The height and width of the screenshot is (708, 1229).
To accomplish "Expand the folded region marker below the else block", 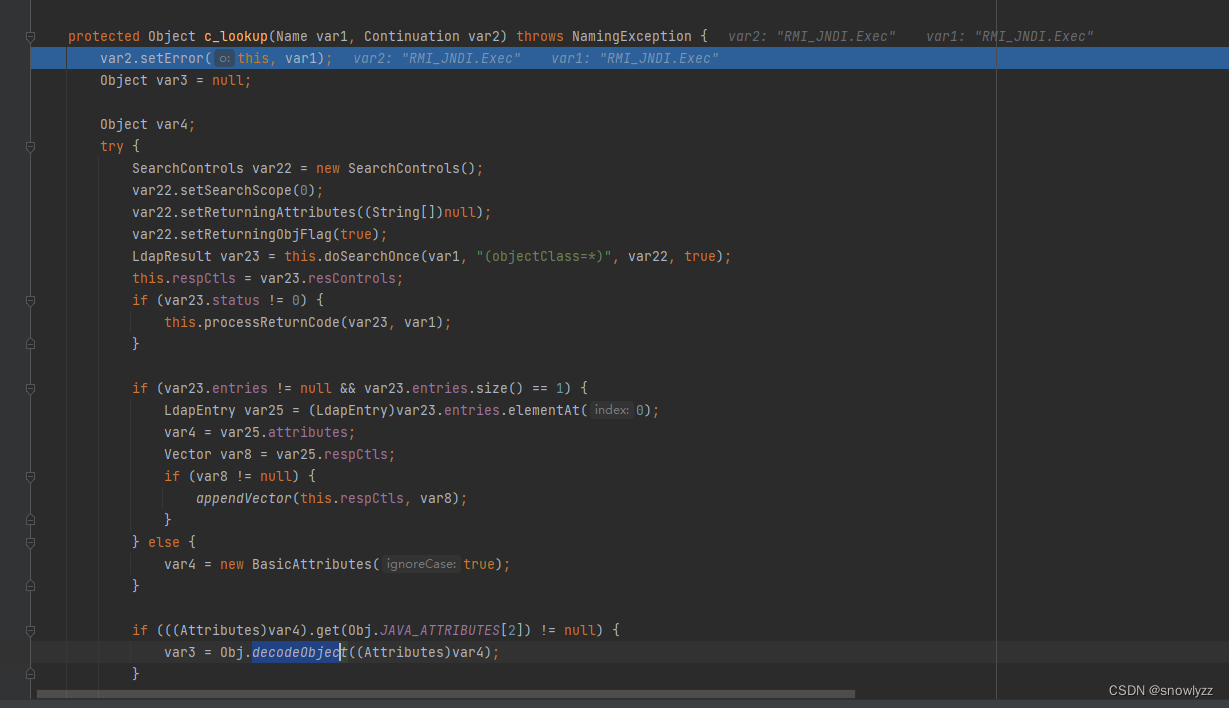I will pyautogui.click(x=30, y=585).
